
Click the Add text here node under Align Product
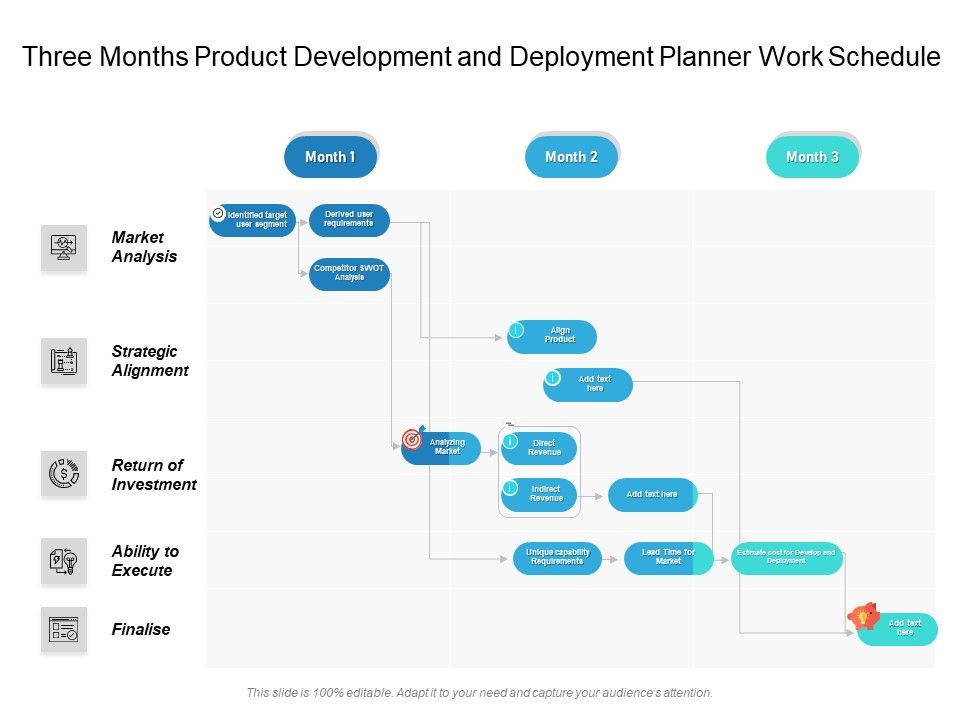coord(588,384)
